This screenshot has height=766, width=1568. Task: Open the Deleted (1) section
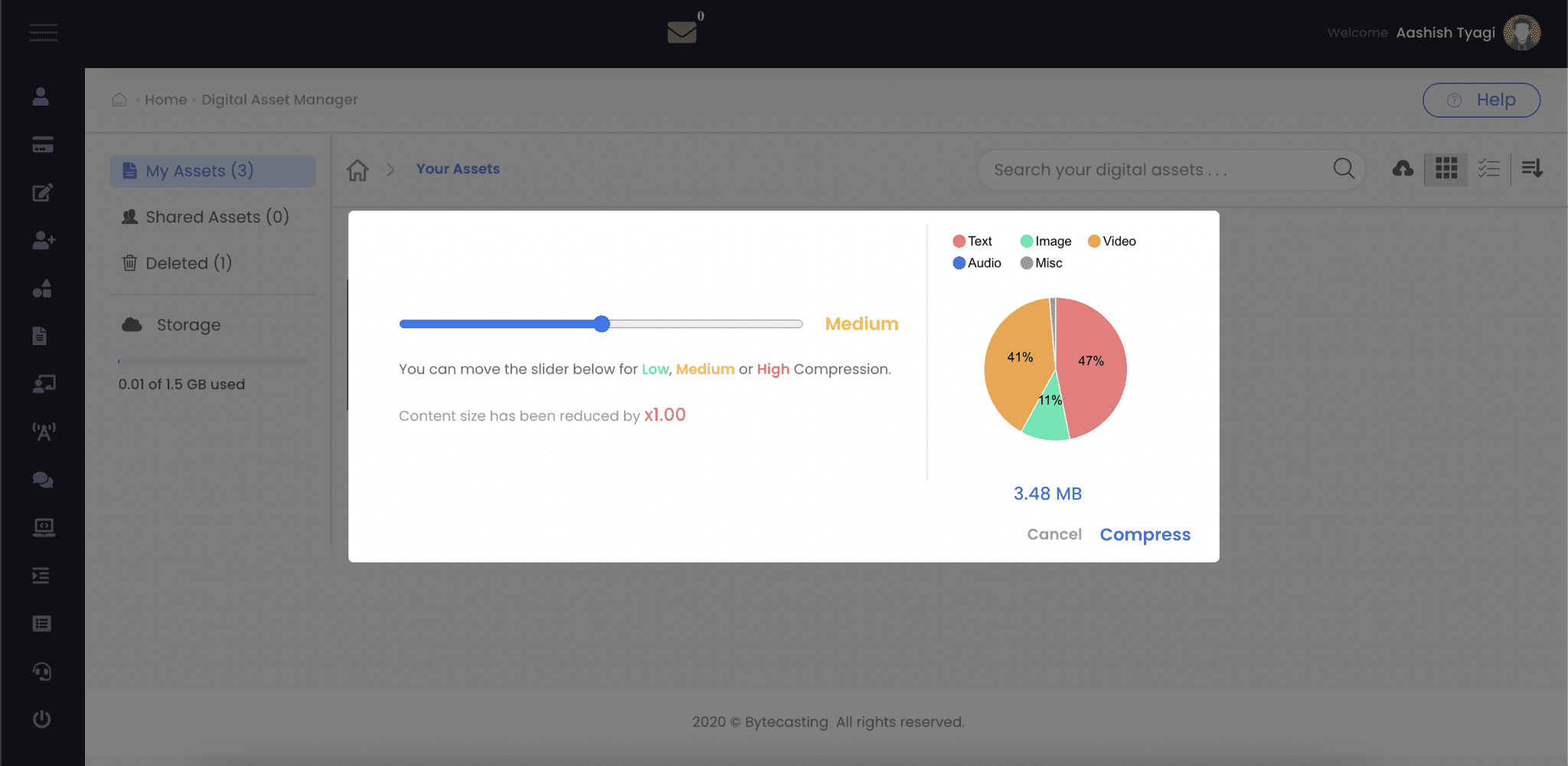(188, 262)
